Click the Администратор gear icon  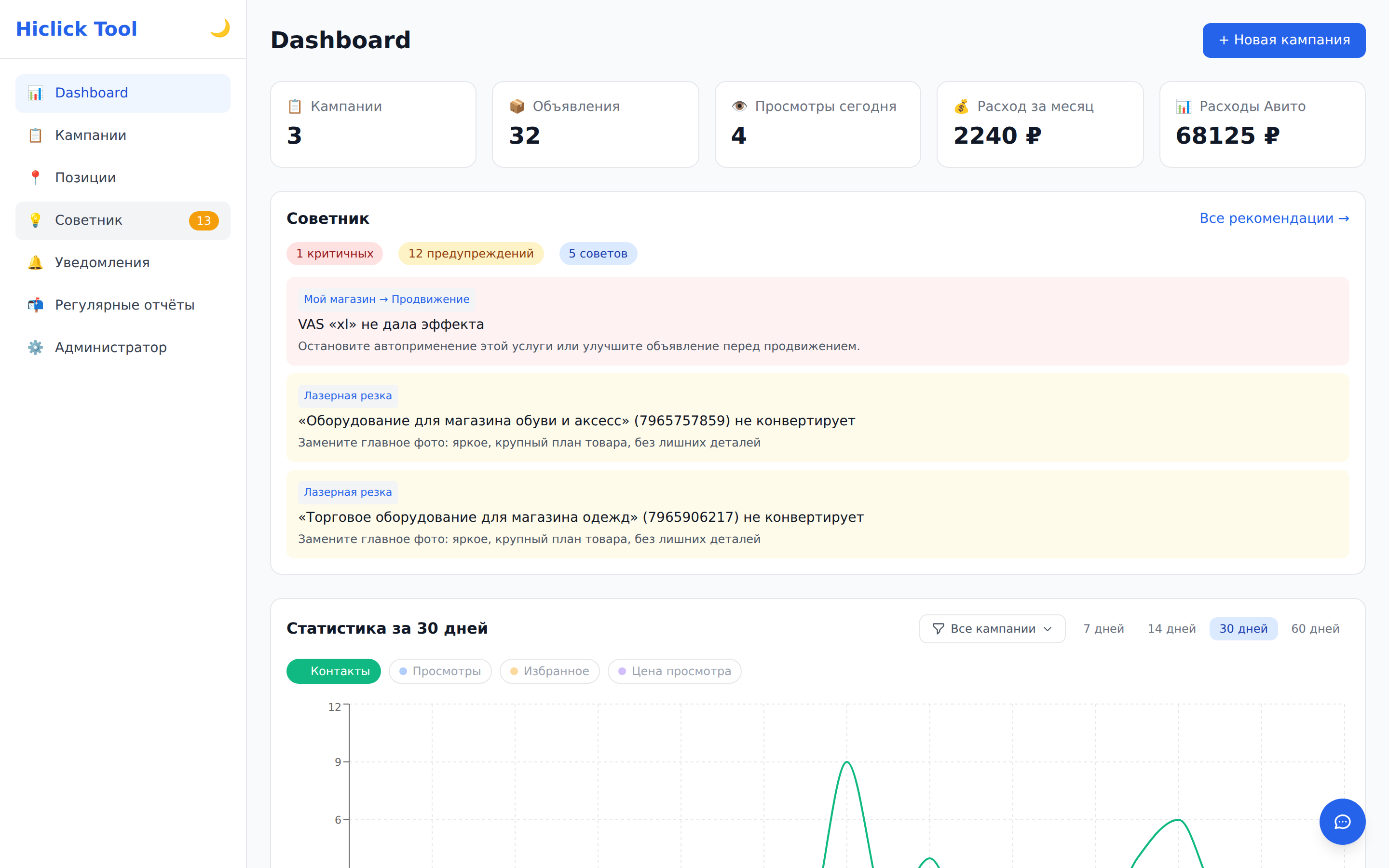click(36, 348)
